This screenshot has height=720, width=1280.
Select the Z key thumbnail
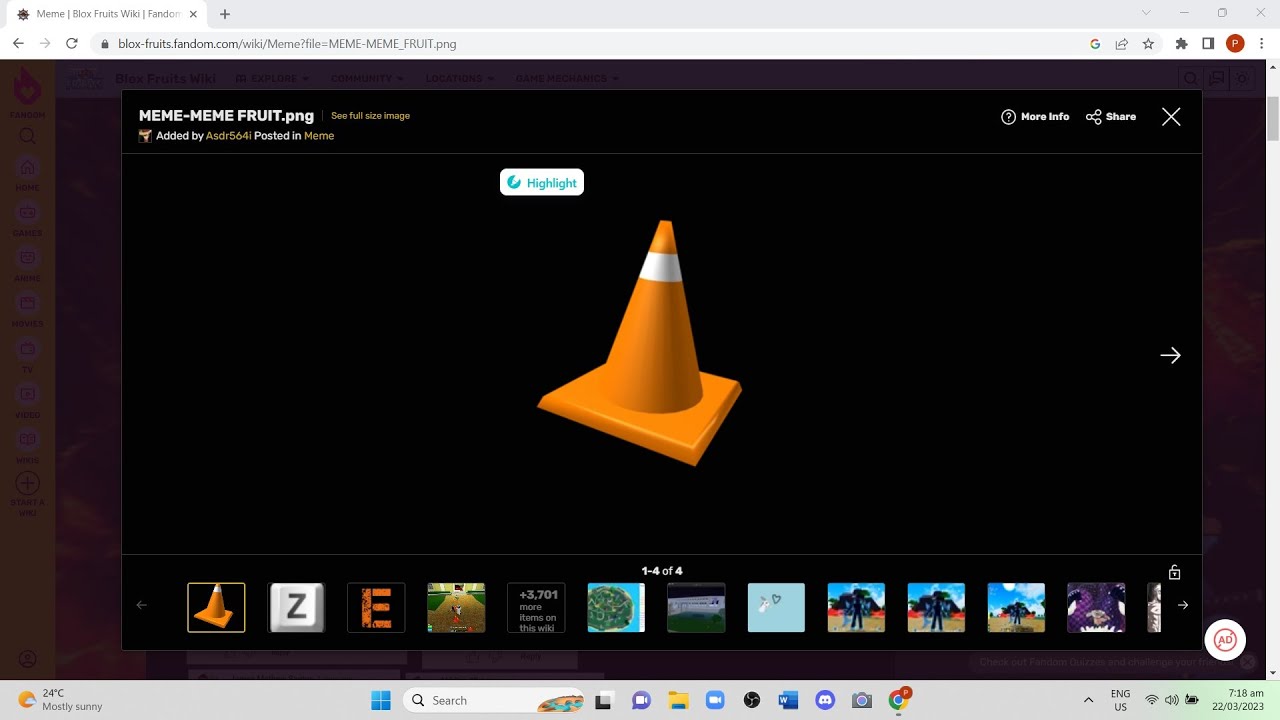point(296,607)
